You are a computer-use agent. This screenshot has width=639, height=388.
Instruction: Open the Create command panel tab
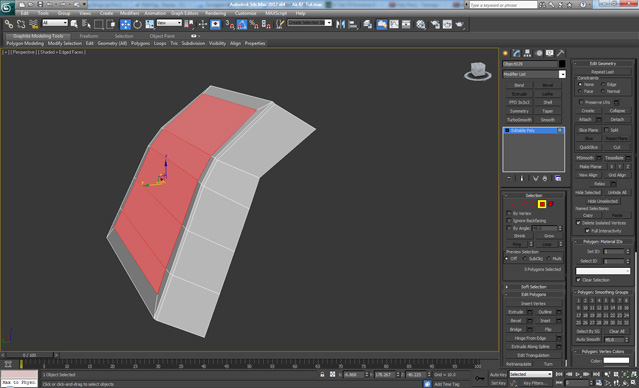[x=506, y=53]
